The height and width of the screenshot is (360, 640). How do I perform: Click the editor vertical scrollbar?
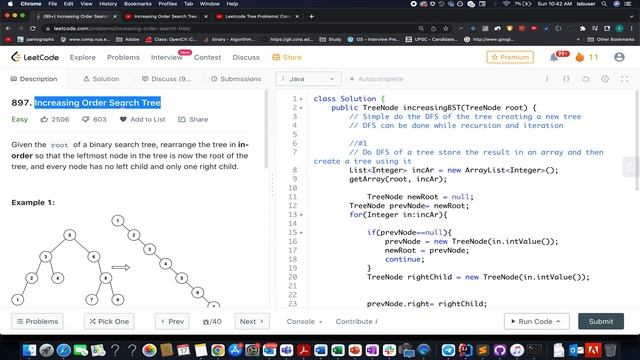click(x=637, y=141)
